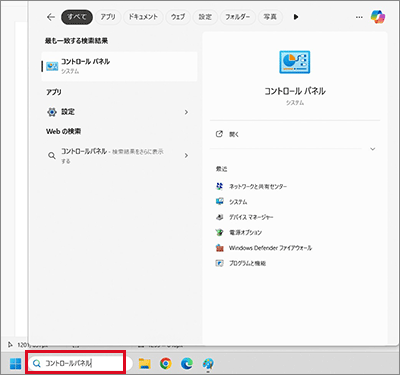
Task: Switch to the ウェブ filter tab
Action: click(178, 17)
